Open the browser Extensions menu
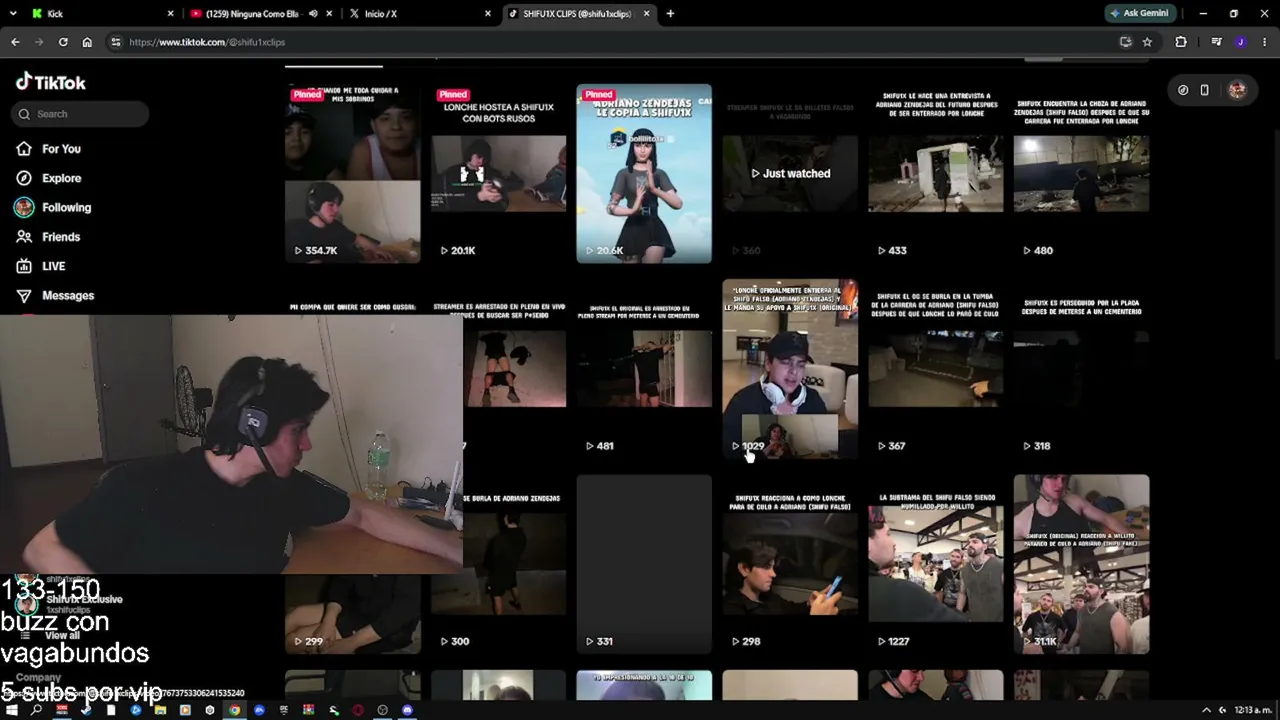Viewport: 1280px width, 720px height. (x=1181, y=42)
